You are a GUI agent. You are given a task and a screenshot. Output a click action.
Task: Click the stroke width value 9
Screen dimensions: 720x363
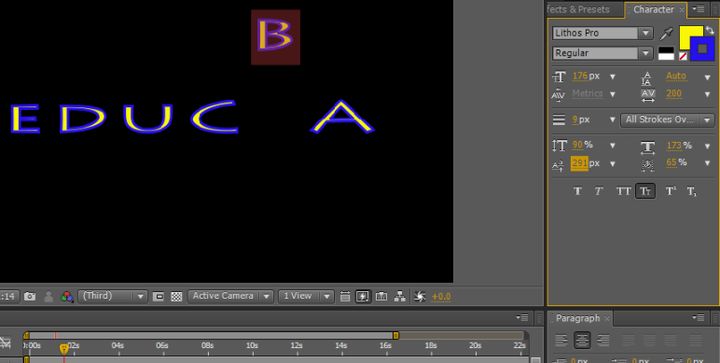click(x=574, y=119)
